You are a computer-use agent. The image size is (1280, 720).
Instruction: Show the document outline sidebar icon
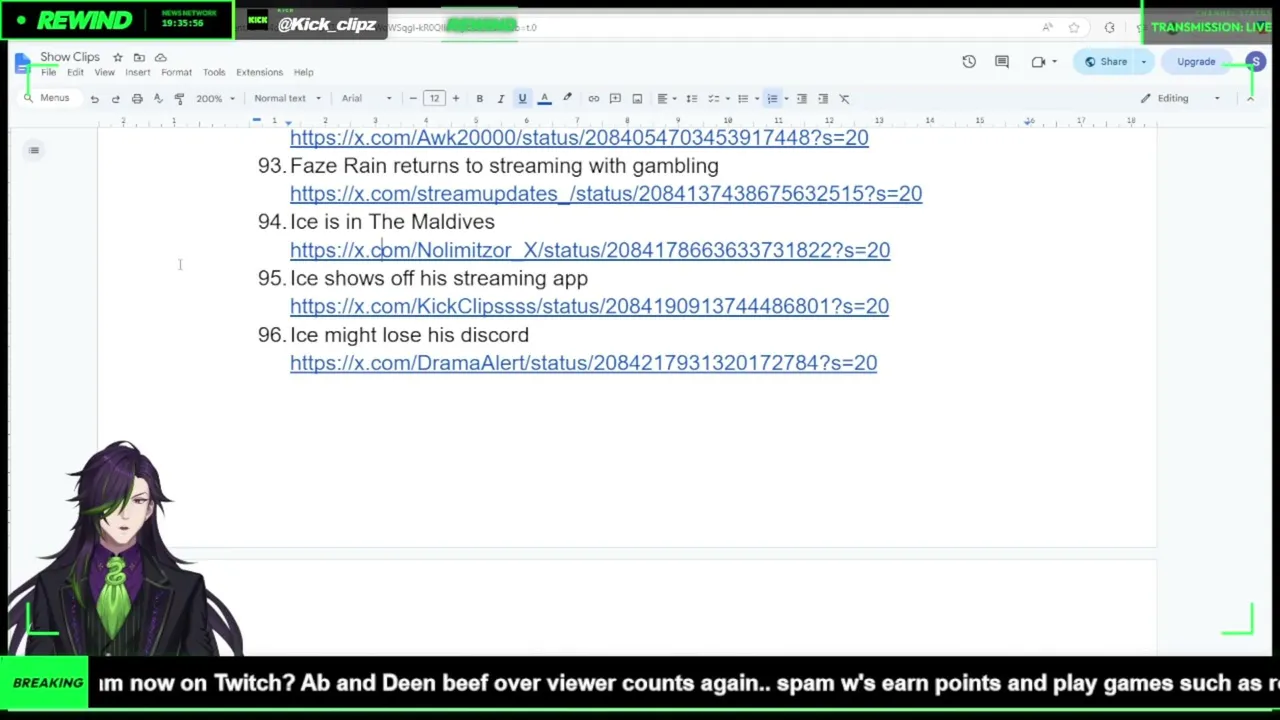tap(34, 151)
